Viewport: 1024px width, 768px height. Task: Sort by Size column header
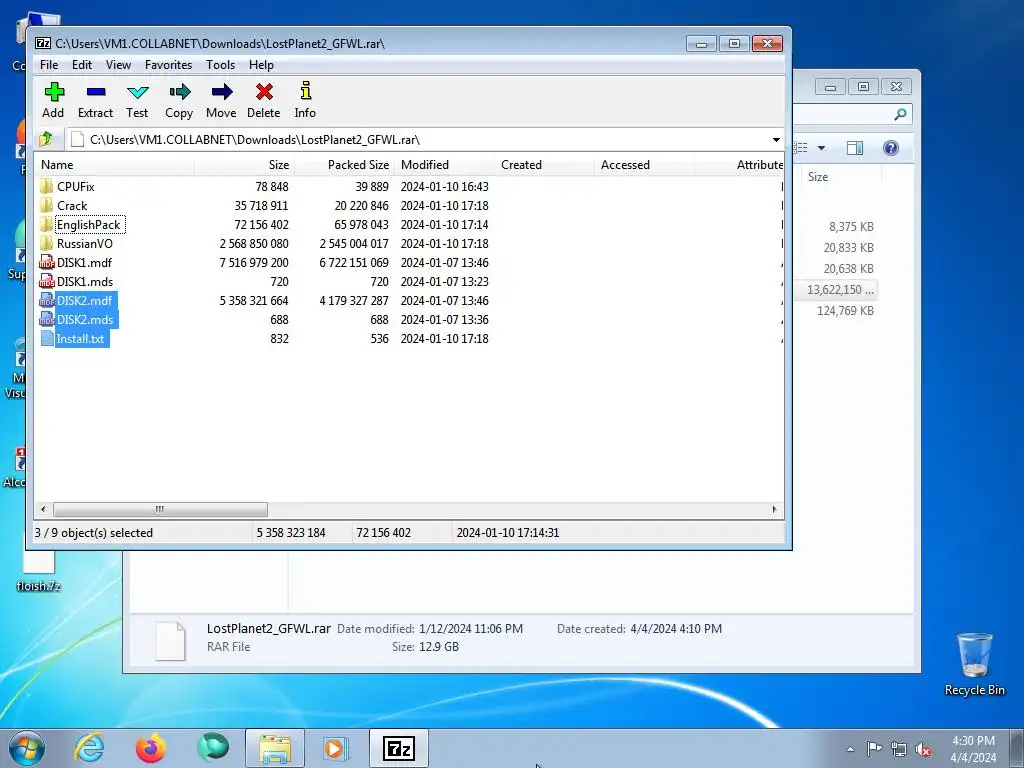(x=244, y=165)
